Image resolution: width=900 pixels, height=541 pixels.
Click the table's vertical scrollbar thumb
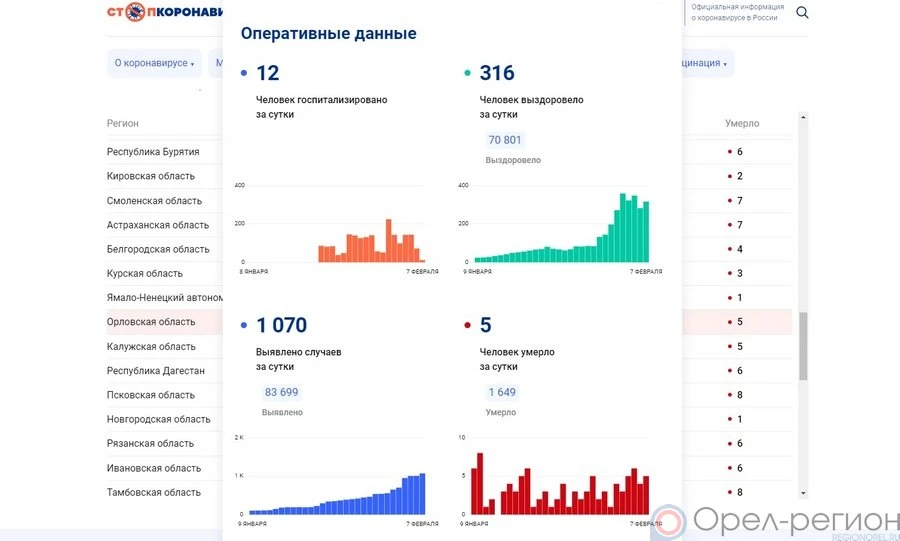(803, 346)
